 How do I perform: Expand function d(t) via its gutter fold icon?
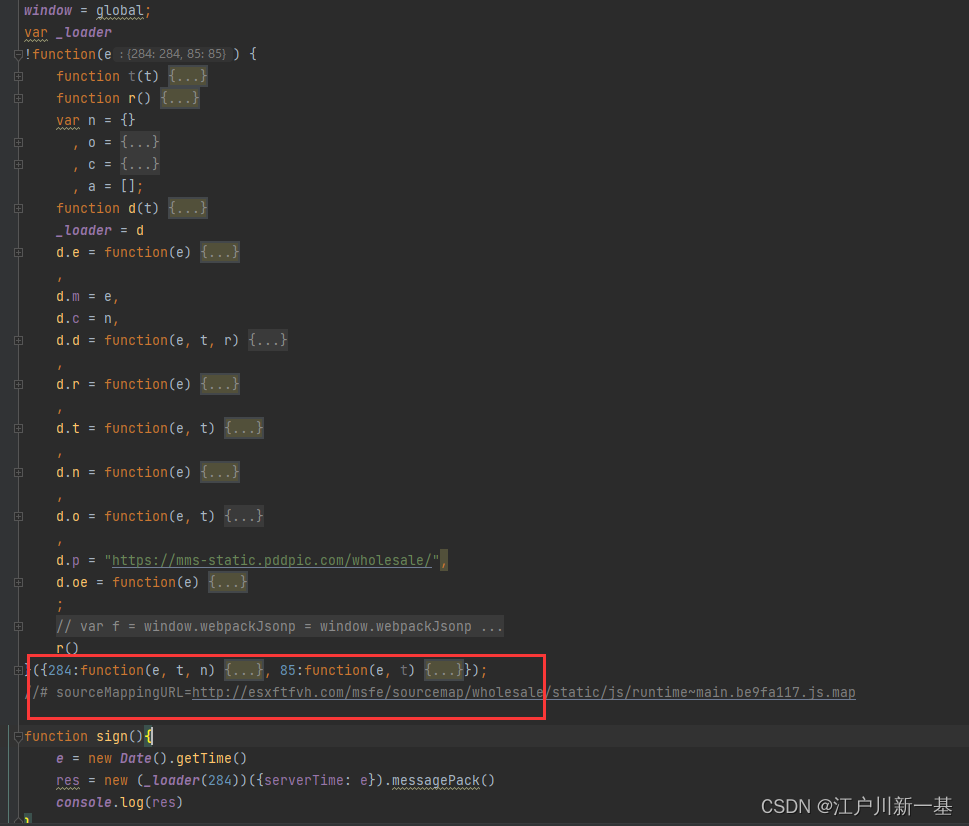[18, 209]
